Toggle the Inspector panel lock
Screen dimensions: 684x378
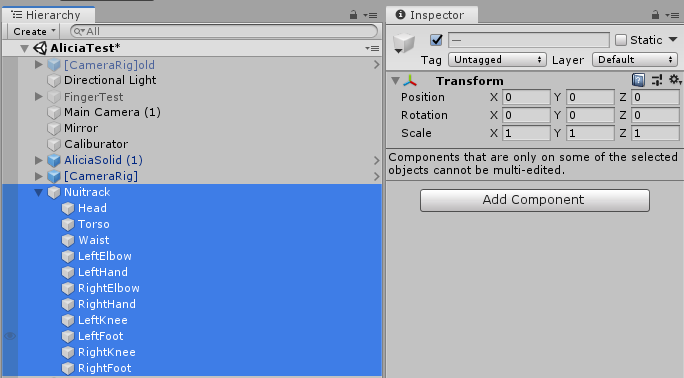pyautogui.click(x=655, y=15)
